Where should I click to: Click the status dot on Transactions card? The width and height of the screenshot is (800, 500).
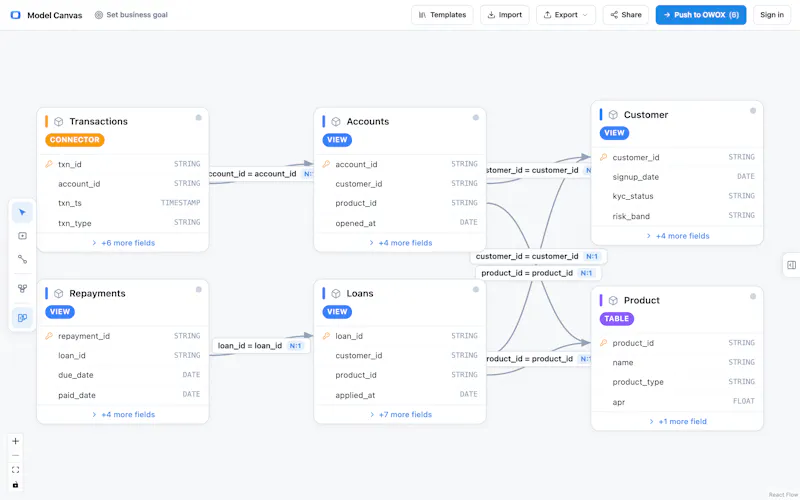tap(198, 118)
